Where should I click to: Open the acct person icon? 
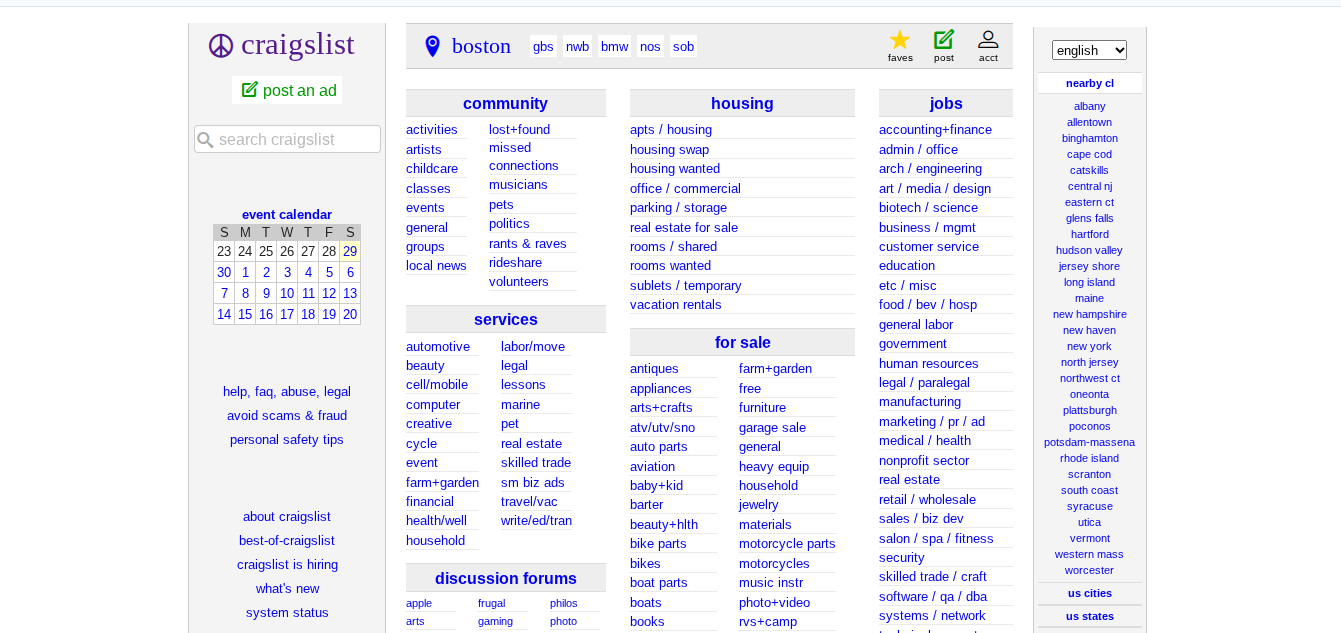click(988, 40)
